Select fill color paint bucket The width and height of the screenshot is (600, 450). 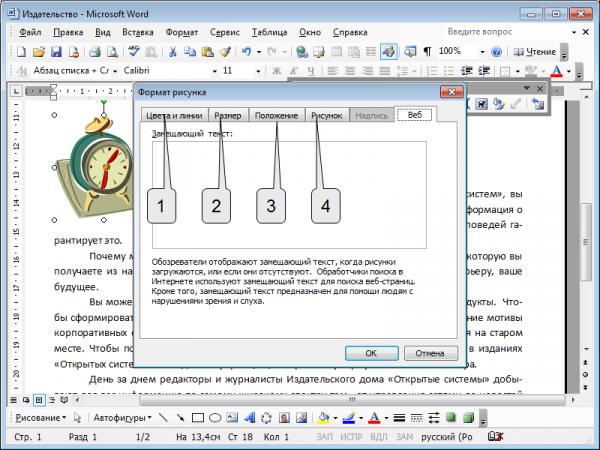pyautogui.click(x=323, y=417)
